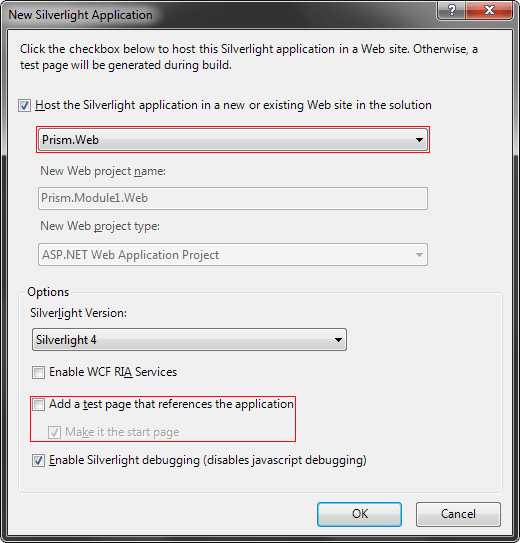520x543 pixels.
Task: Click the arrow on the Prism.Web combo box
Action: [419, 140]
